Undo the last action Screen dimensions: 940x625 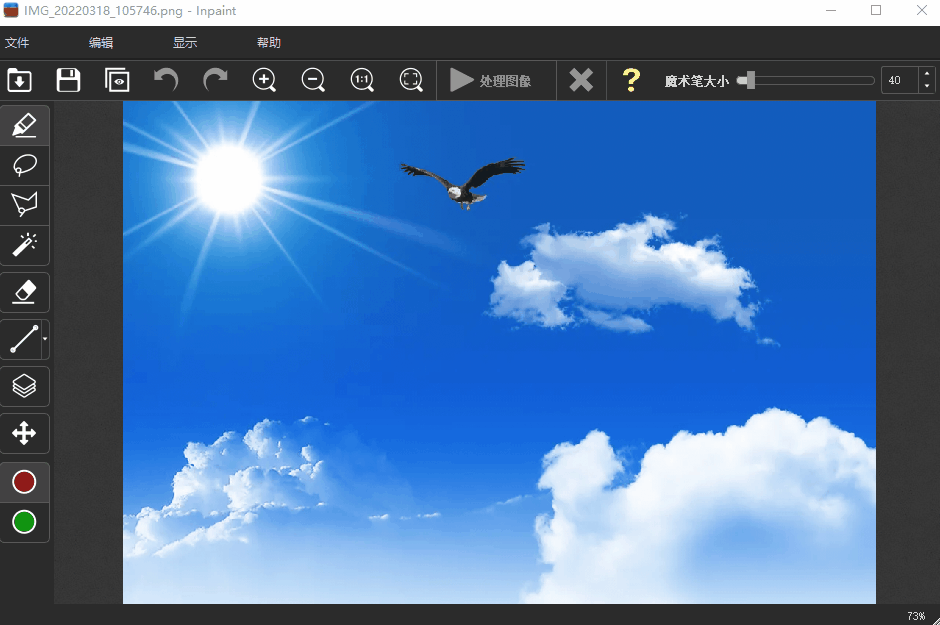point(166,79)
